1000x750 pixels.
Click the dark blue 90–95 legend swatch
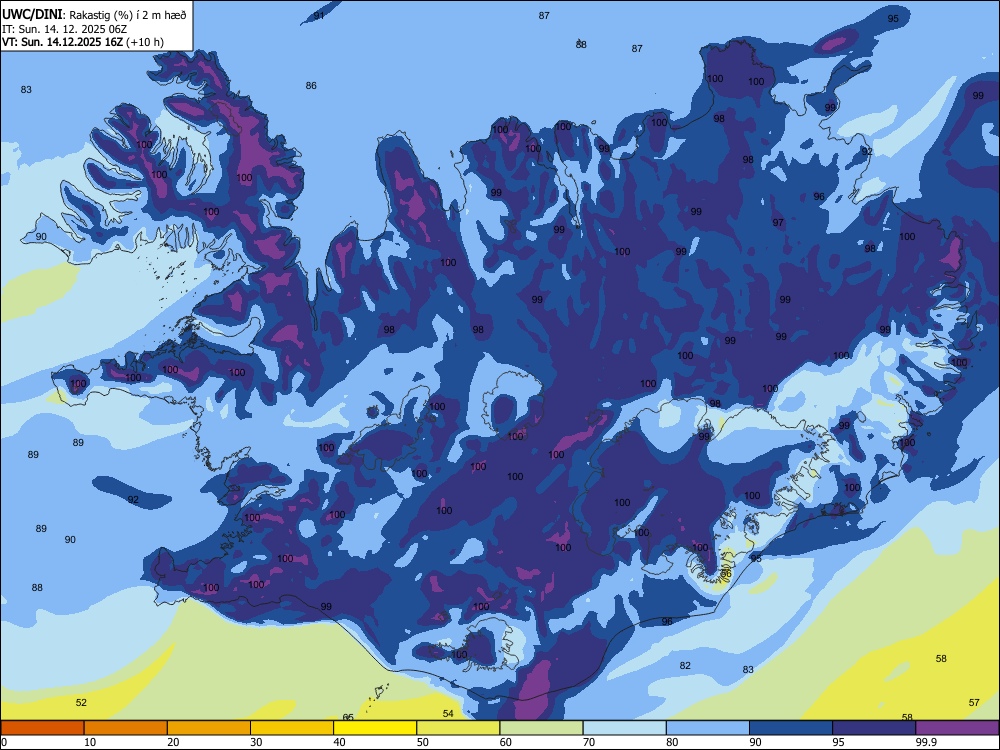[x=791, y=728]
